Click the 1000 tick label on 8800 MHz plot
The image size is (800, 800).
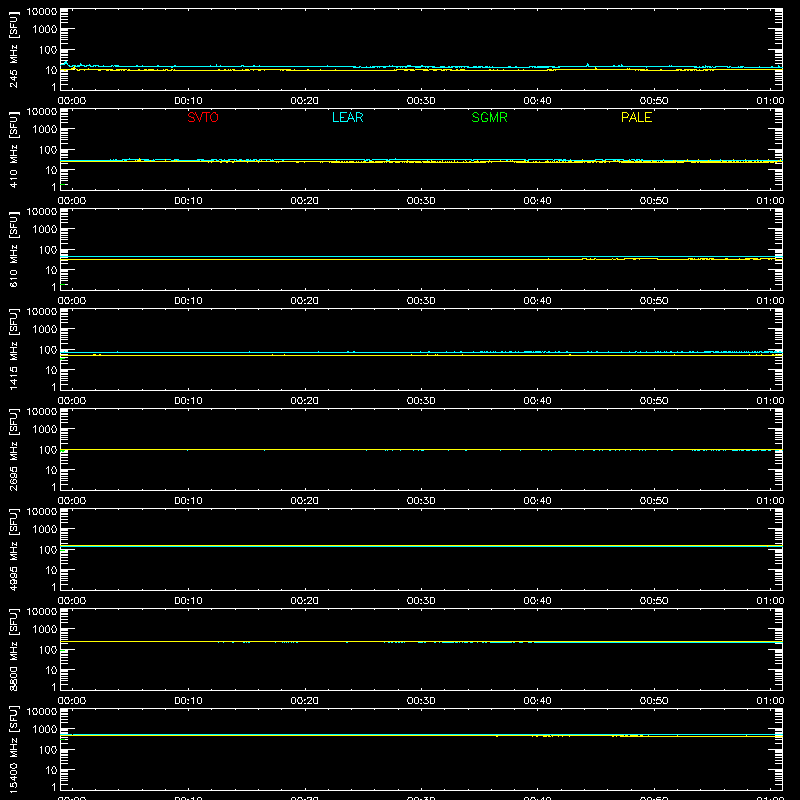(45, 630)
